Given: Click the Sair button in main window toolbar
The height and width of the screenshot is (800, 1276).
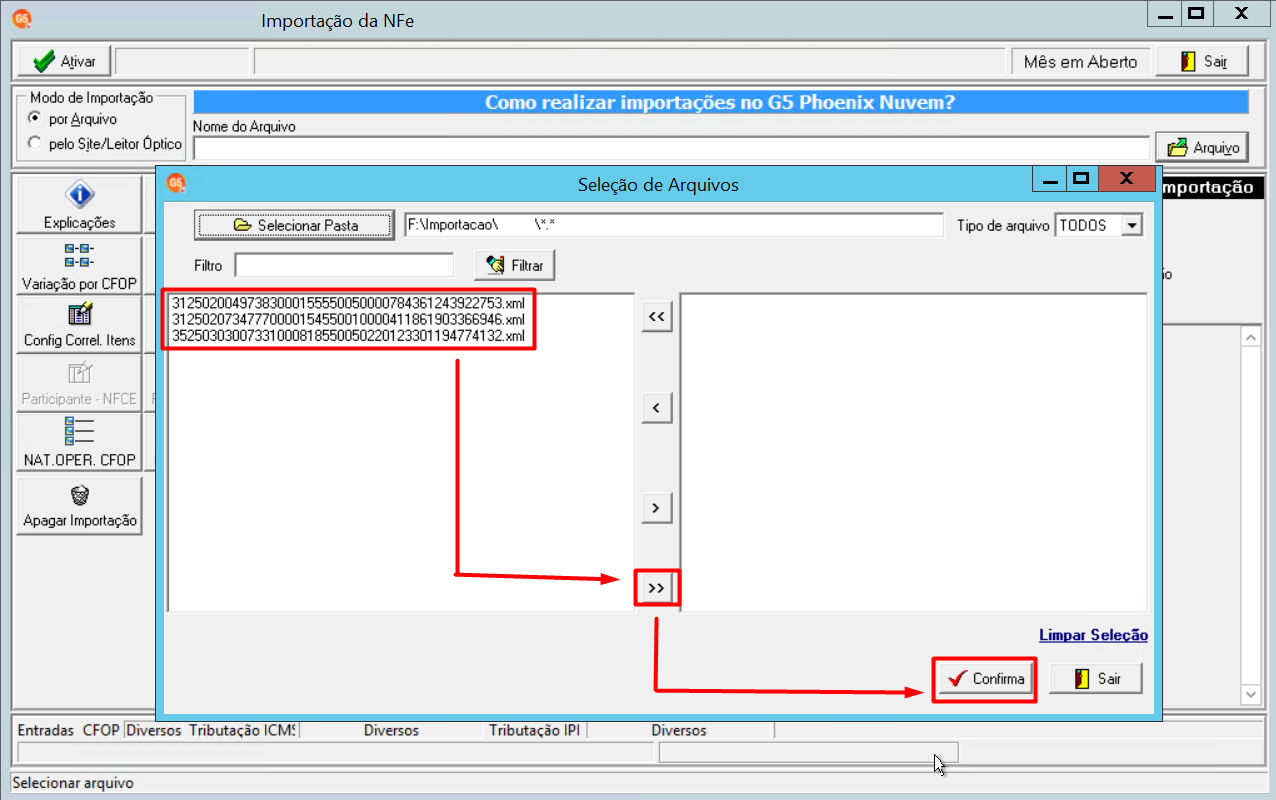Looking at the screenshot, I should click(1202, 61).
